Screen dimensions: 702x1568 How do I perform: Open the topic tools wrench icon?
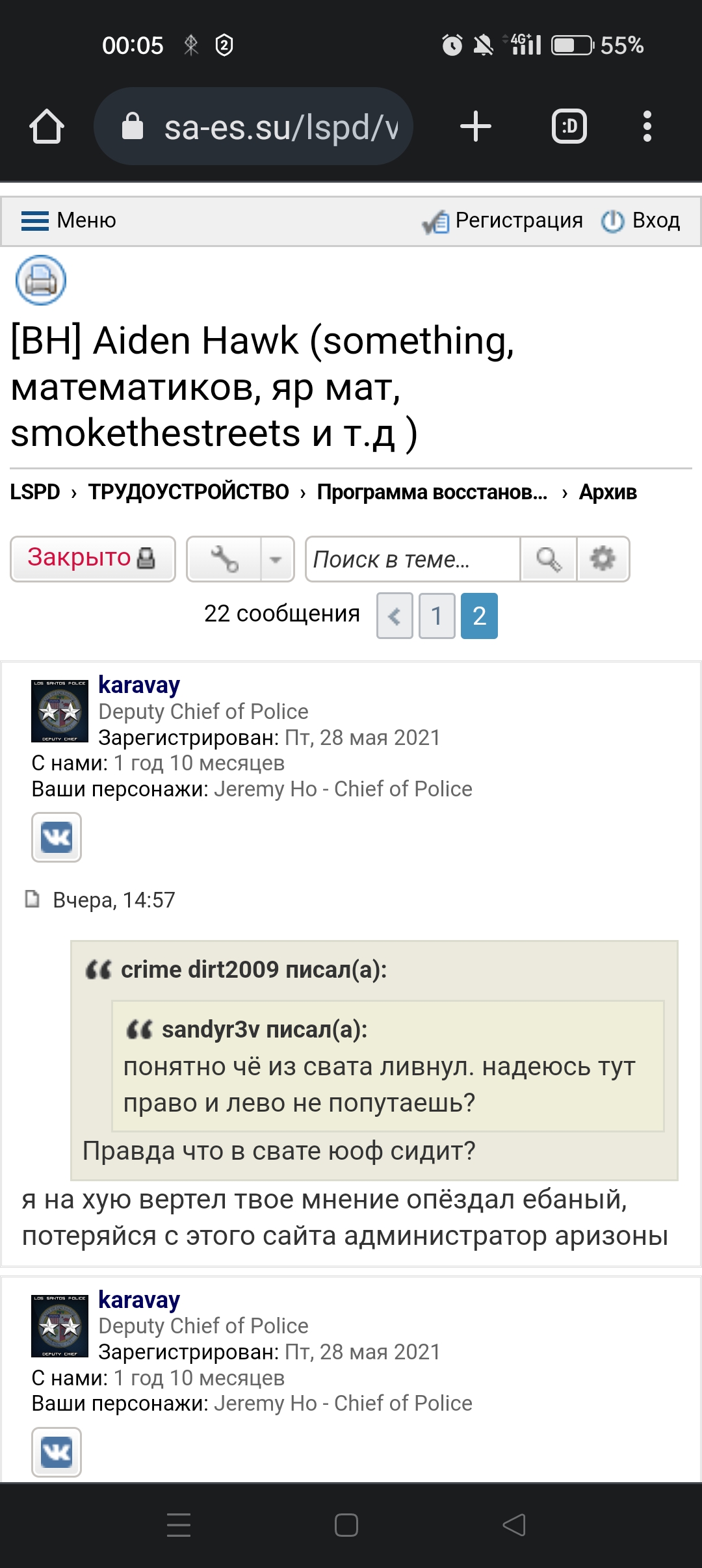224,559
